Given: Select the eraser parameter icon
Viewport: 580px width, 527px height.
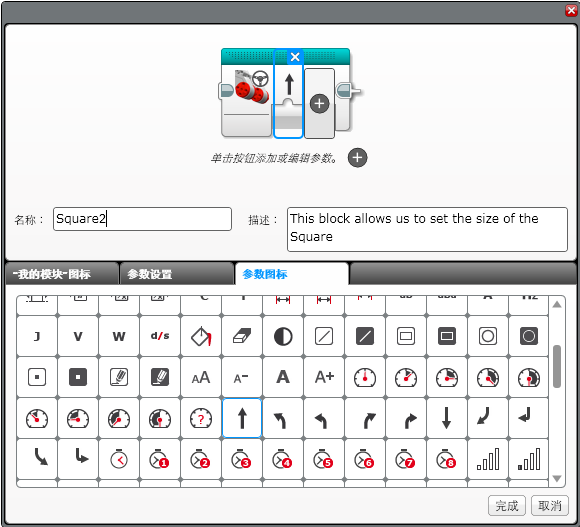Looking at the screenshot, I should (242, 336).
